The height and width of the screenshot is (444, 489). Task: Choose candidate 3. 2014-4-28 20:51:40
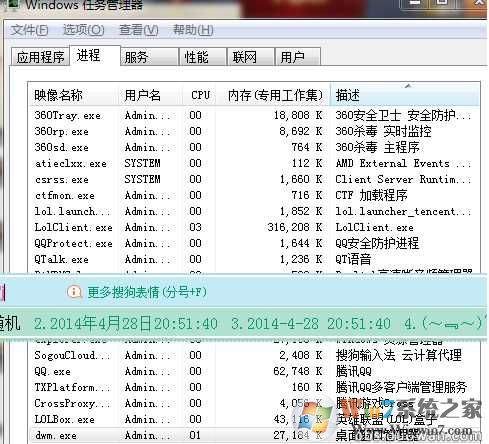coord(311,324)
